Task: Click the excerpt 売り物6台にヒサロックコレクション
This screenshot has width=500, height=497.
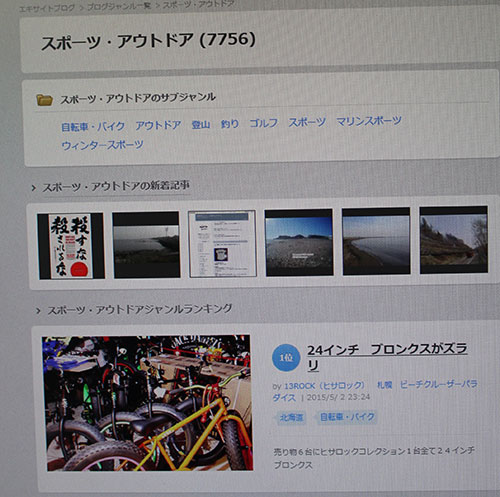Action: pos(374,458)
